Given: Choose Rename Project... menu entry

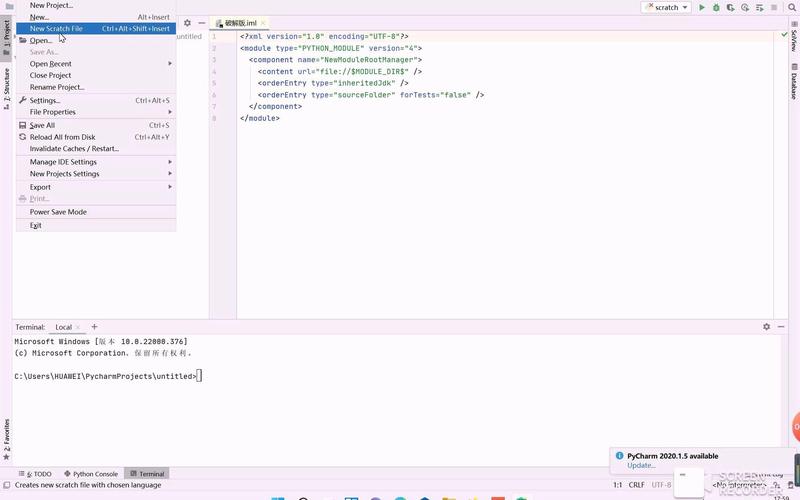Looking at the screenshot, I should tap(96, 87).
